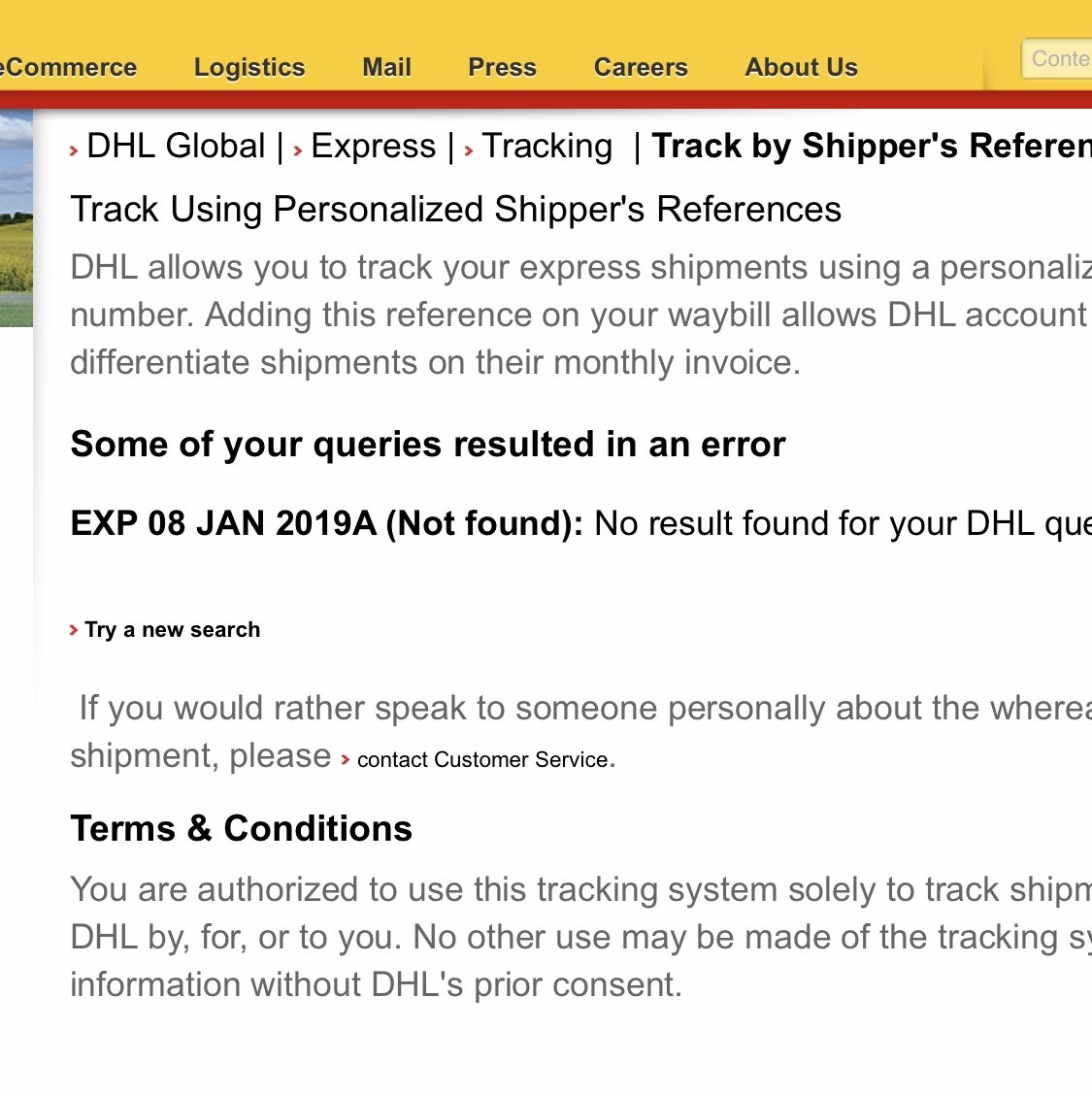Click the landscape banner image on the left

click(x=17, y=218)
